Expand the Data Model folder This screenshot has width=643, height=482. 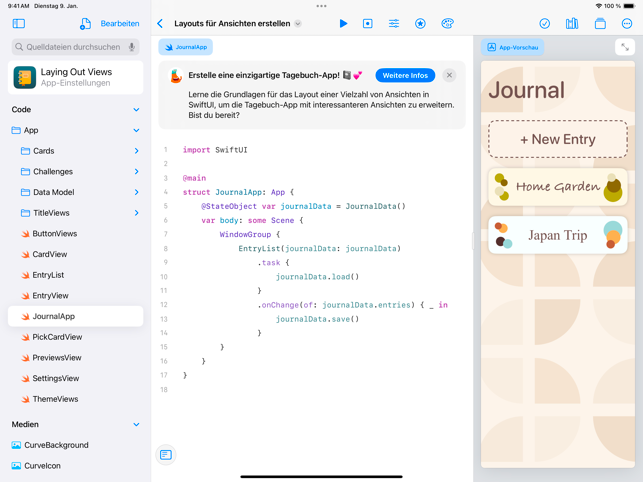pyautogui.click(x=136, y=192)
